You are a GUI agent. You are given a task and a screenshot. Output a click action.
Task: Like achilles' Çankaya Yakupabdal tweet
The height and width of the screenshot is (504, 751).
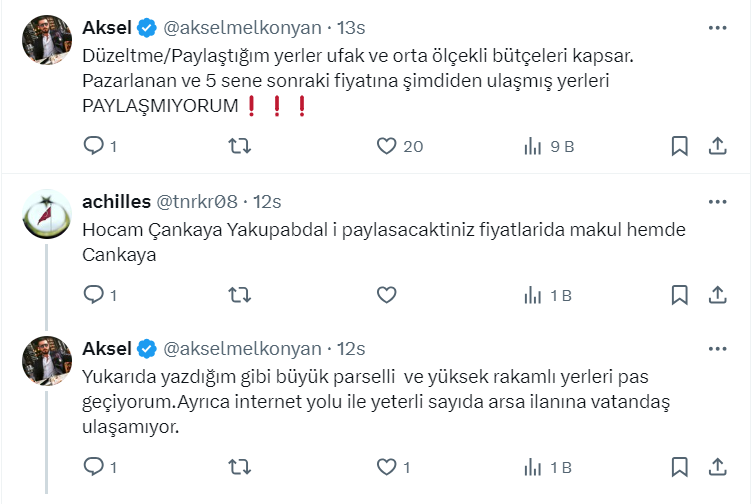(x=388, y=295)
